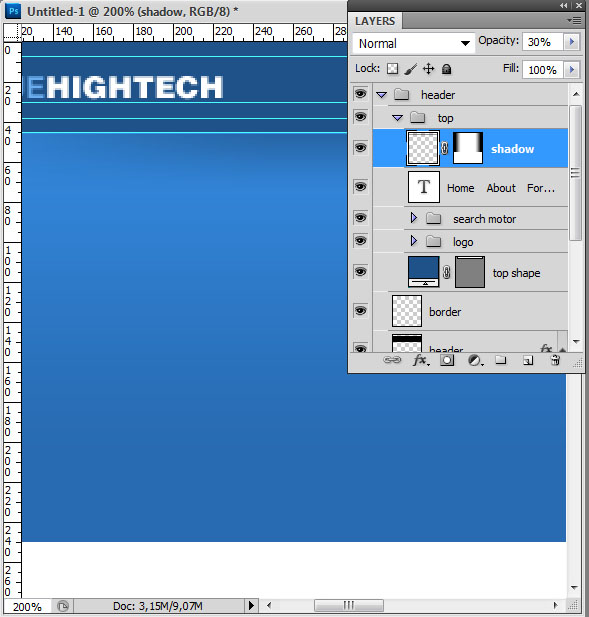Viewport: 589px width, 617px height.
Task: Select the LAYERS panel tab
Action: pyautogui.click(x=375, y=21)
